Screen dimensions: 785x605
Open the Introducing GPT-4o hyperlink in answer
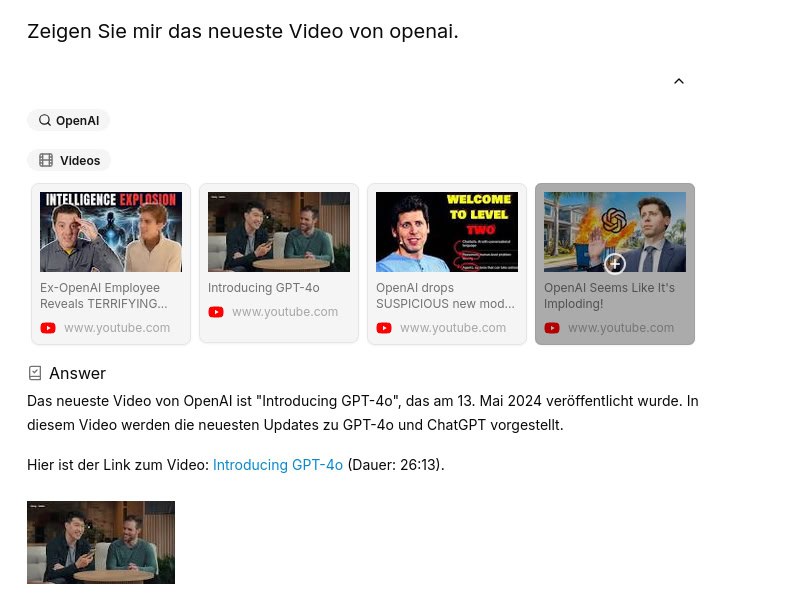(x=278, y=465)
